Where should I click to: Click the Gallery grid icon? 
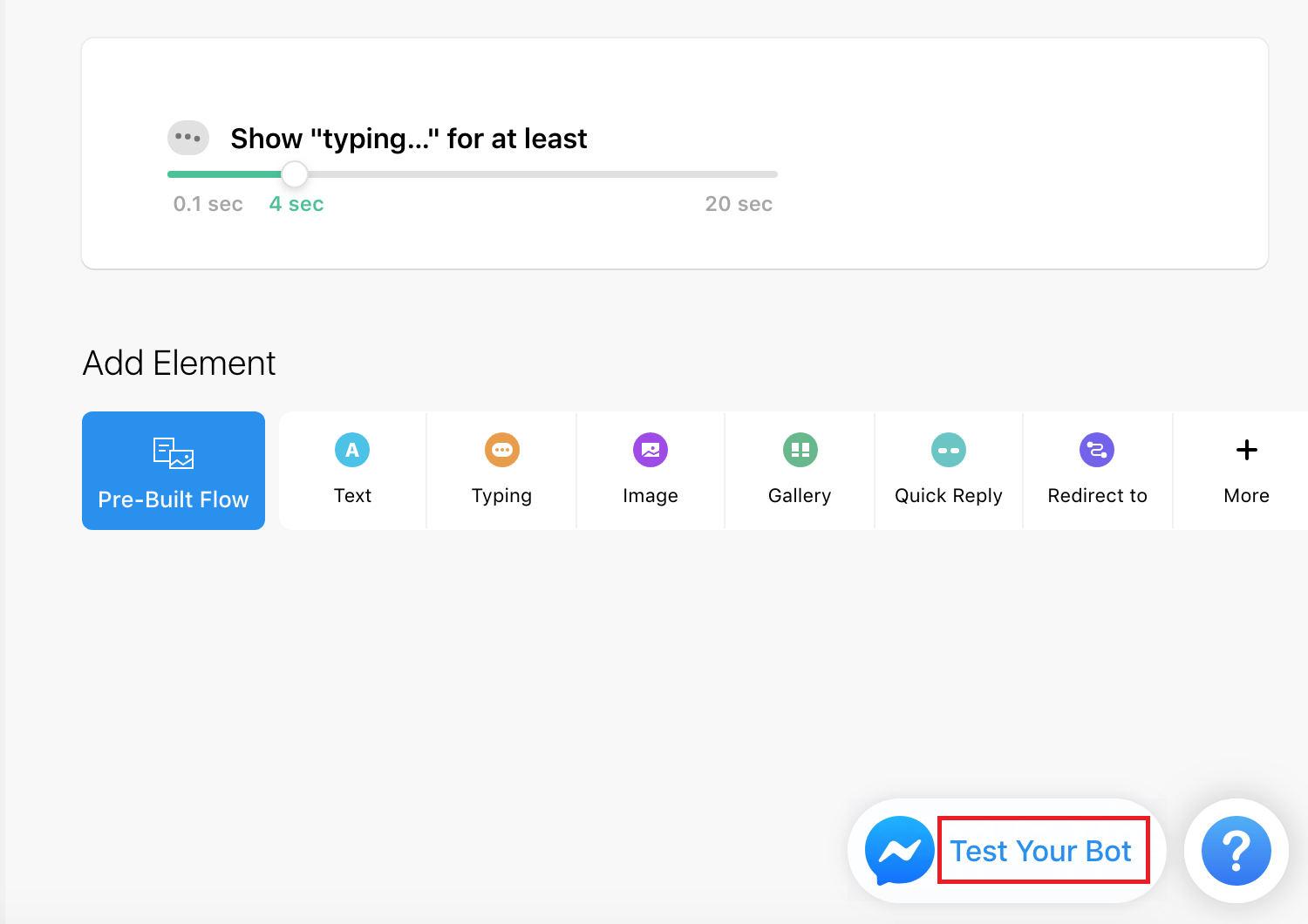tap(799, 450)
